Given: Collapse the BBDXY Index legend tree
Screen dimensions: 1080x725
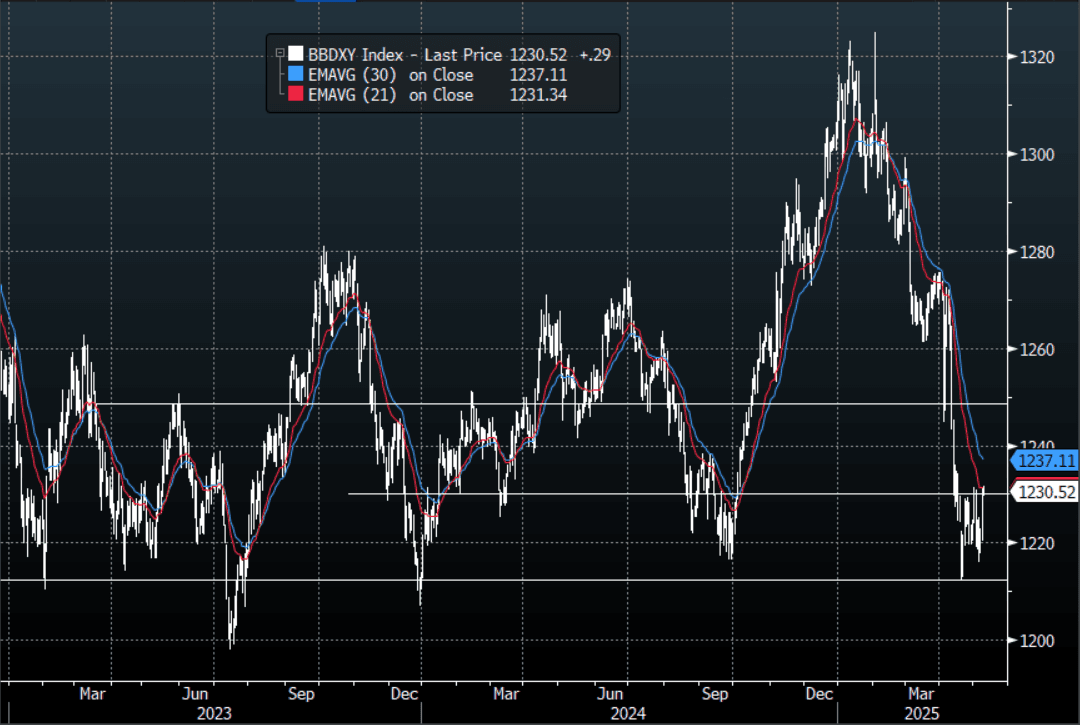Looking at the screenshot, I should (279, 55).
